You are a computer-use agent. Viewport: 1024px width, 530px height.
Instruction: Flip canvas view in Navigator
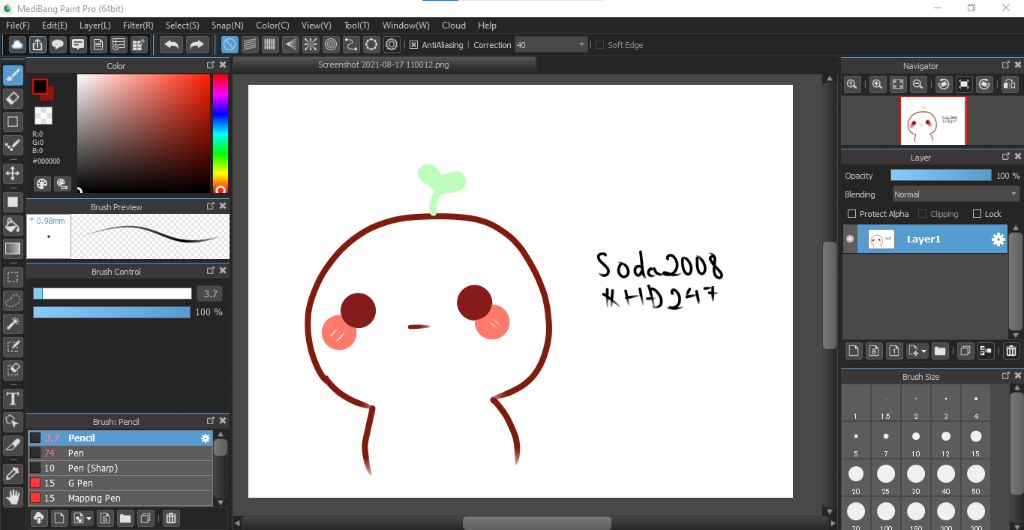1008,84
